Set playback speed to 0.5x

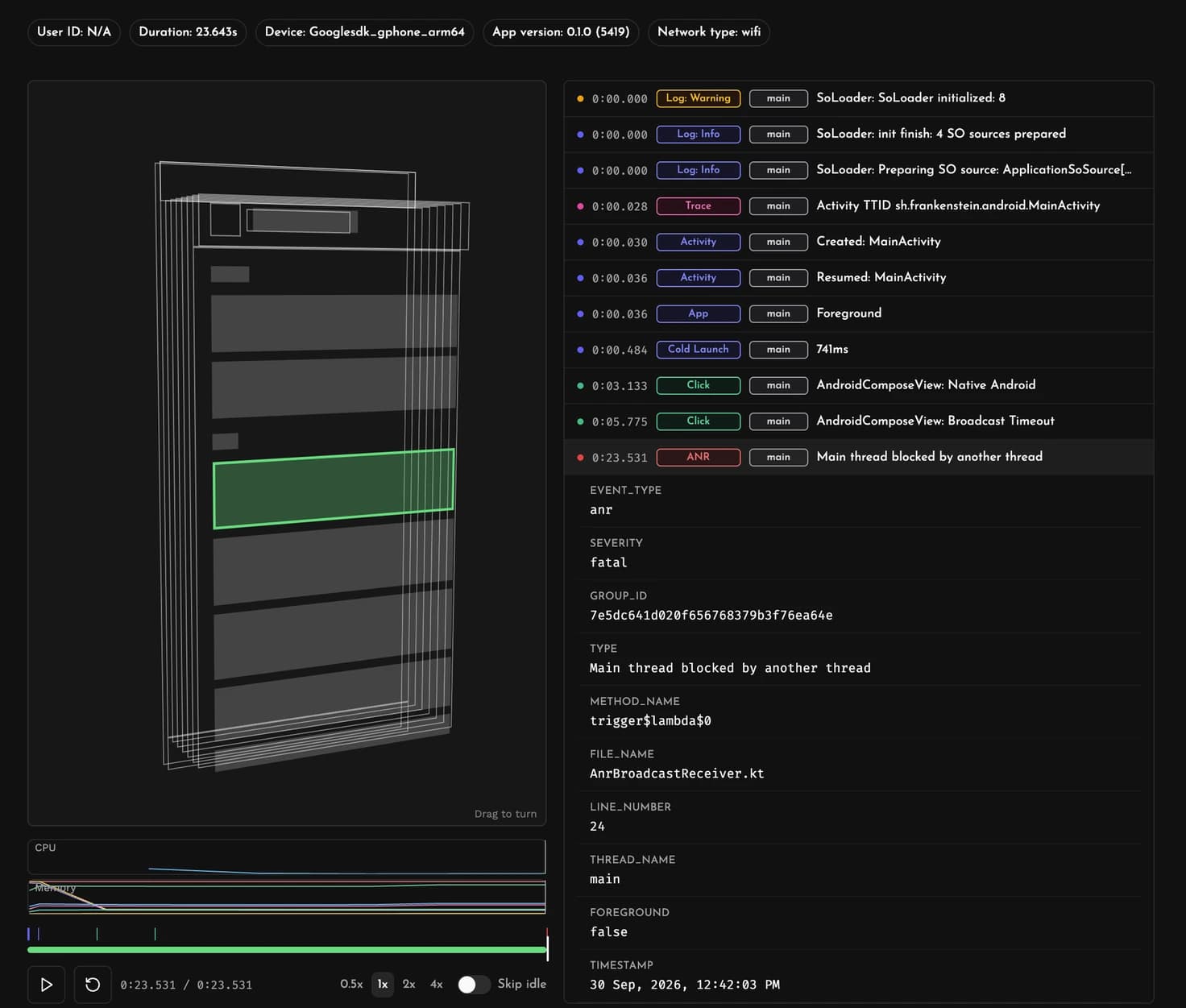pyautogui.click(x=351, y=984)
